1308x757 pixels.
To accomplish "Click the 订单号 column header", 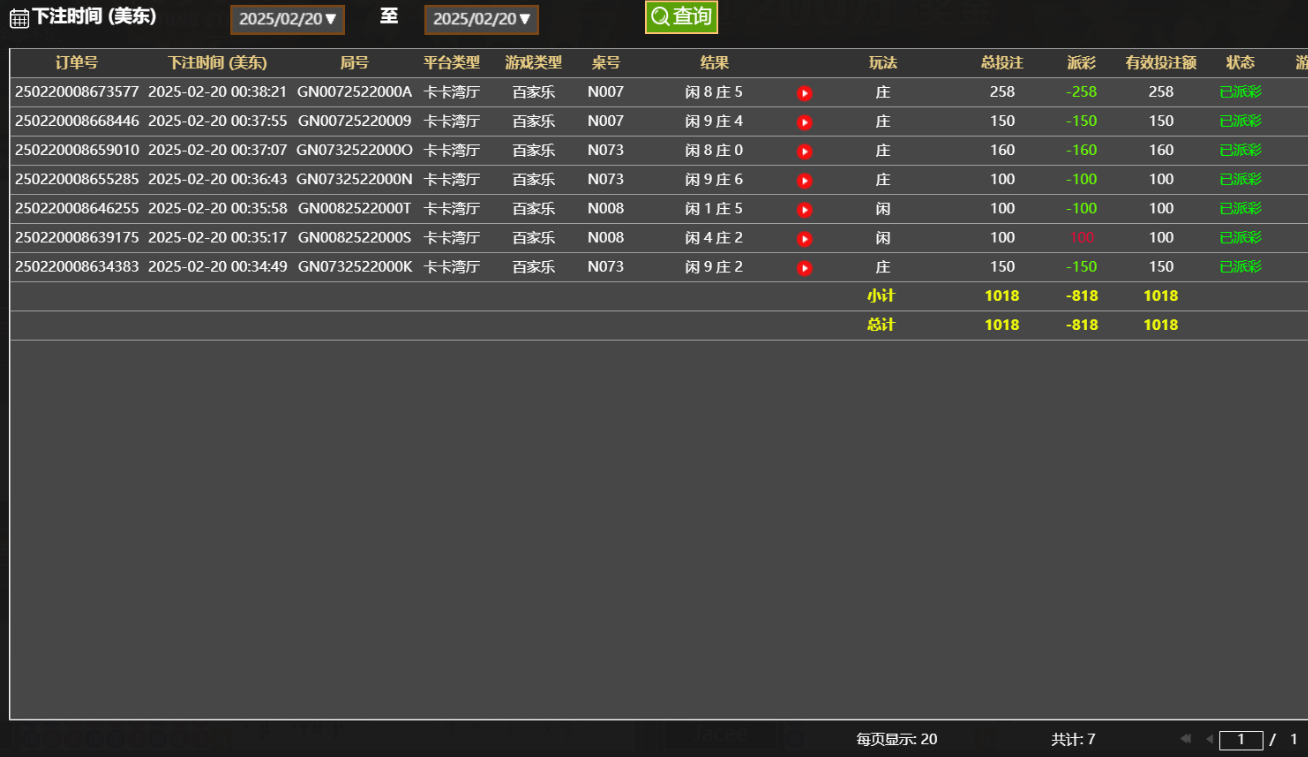I will pyautogui.click(x=76, y=63).
